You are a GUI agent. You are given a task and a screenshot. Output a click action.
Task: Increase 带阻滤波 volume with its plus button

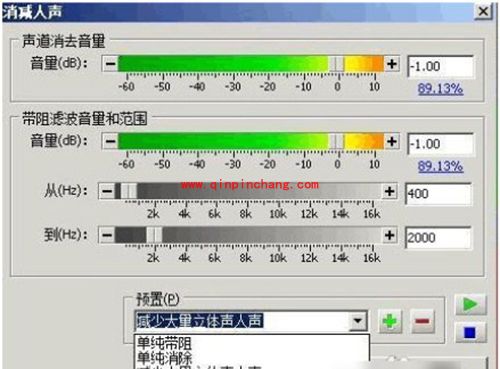click(392, 141)
